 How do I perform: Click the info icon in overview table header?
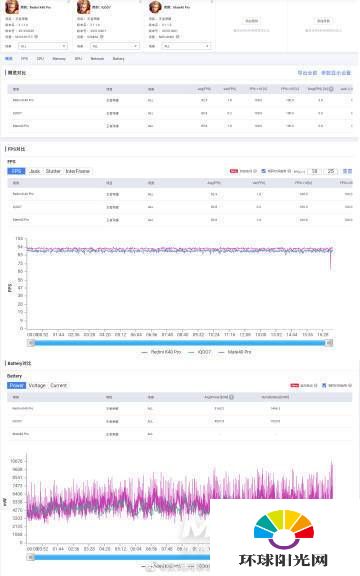tap(331, 89)
